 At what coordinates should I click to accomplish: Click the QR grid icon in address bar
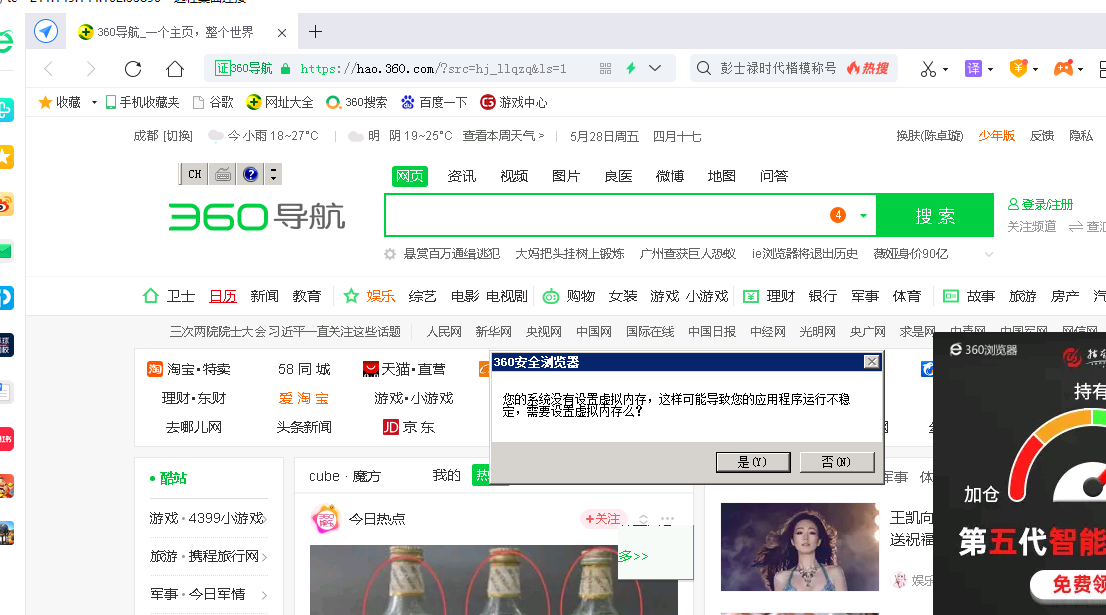[x=605, y=68]
